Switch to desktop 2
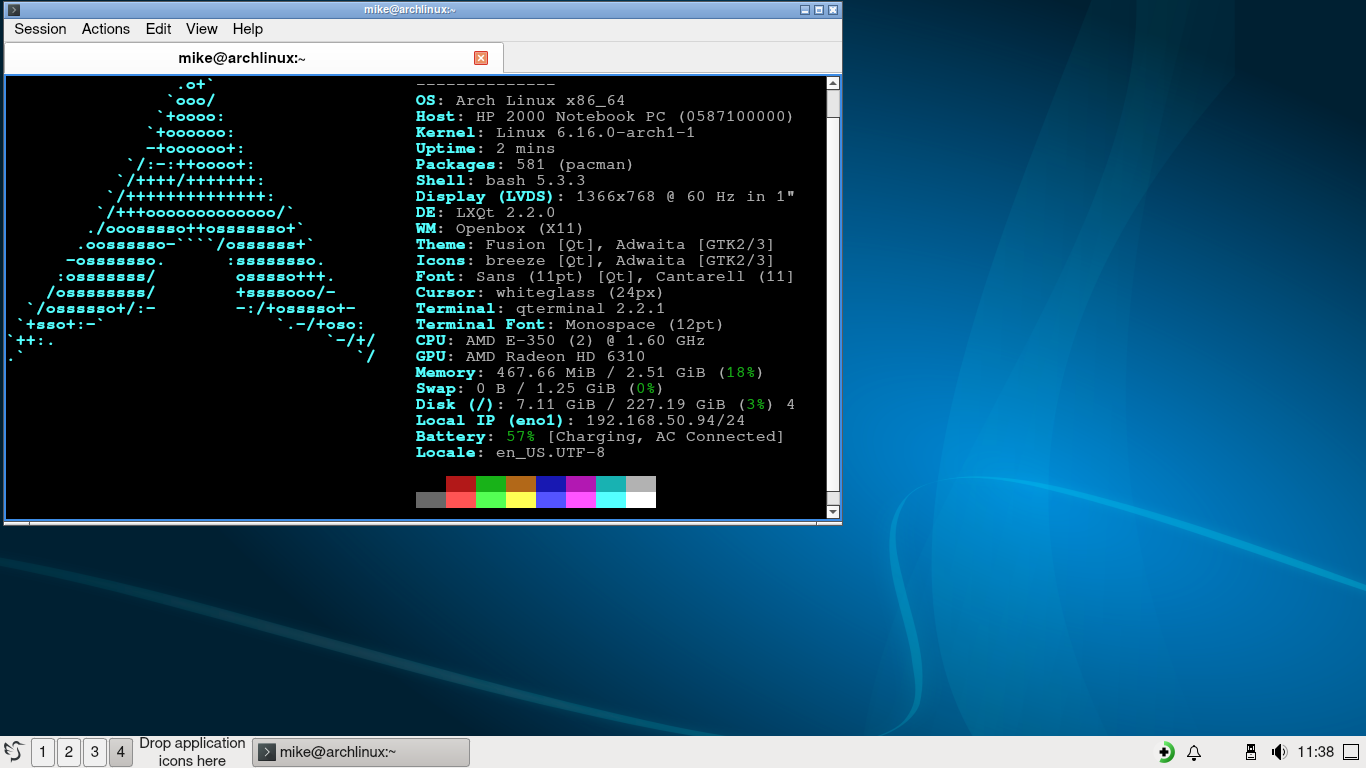This screenshot has height=768, width=1366. (x=69, y=752)
